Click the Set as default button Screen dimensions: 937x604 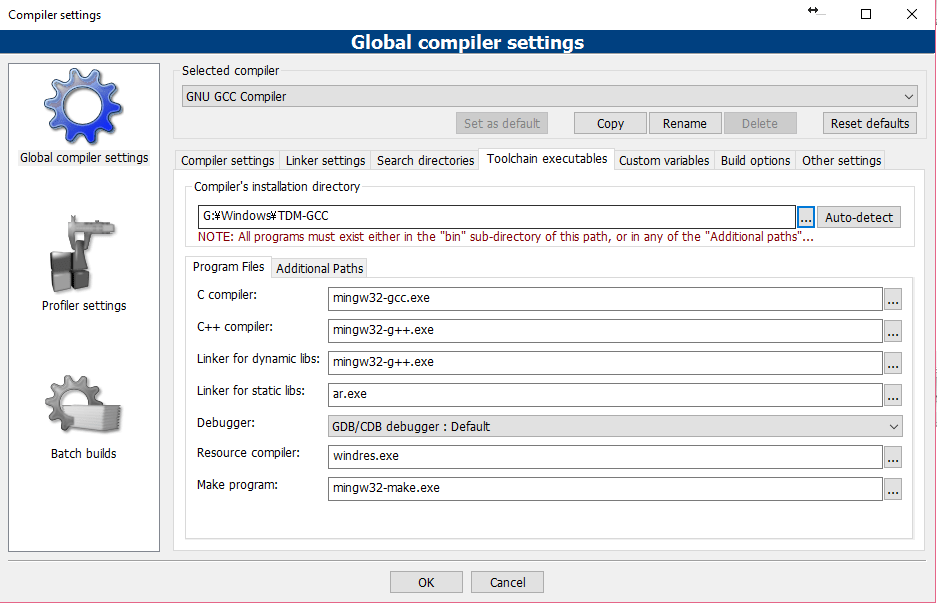(x=502, y=124)
